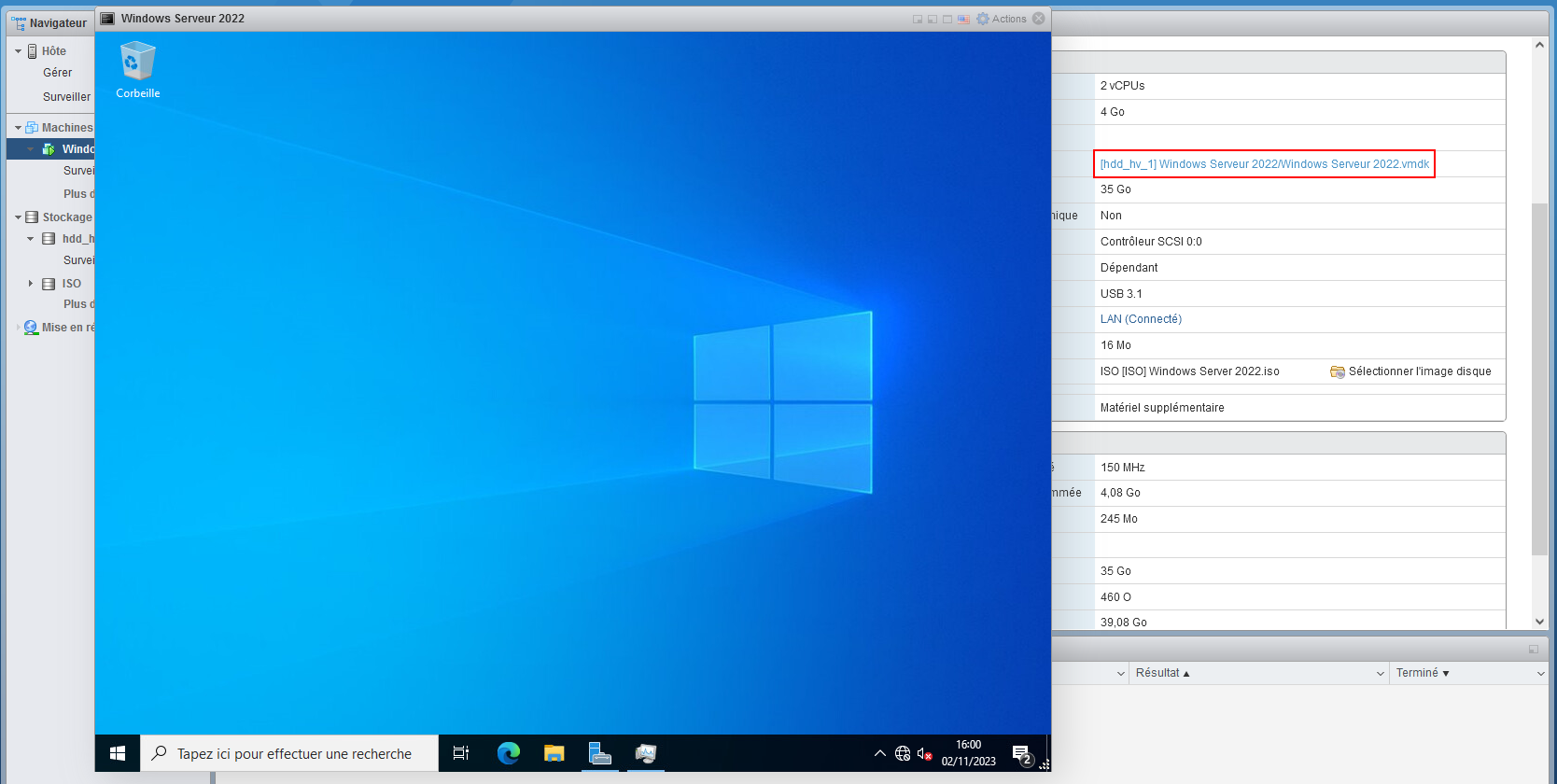This screenshot has height=784, width=1557.
Task: Open Server Manager from the taskbar
Action: click(x=599, y=753)
